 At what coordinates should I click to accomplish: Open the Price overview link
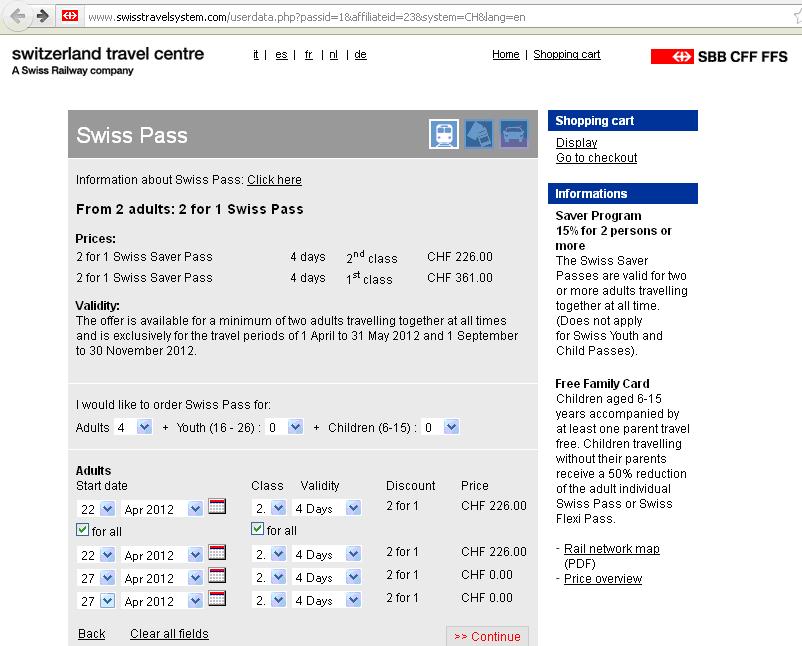603,578
